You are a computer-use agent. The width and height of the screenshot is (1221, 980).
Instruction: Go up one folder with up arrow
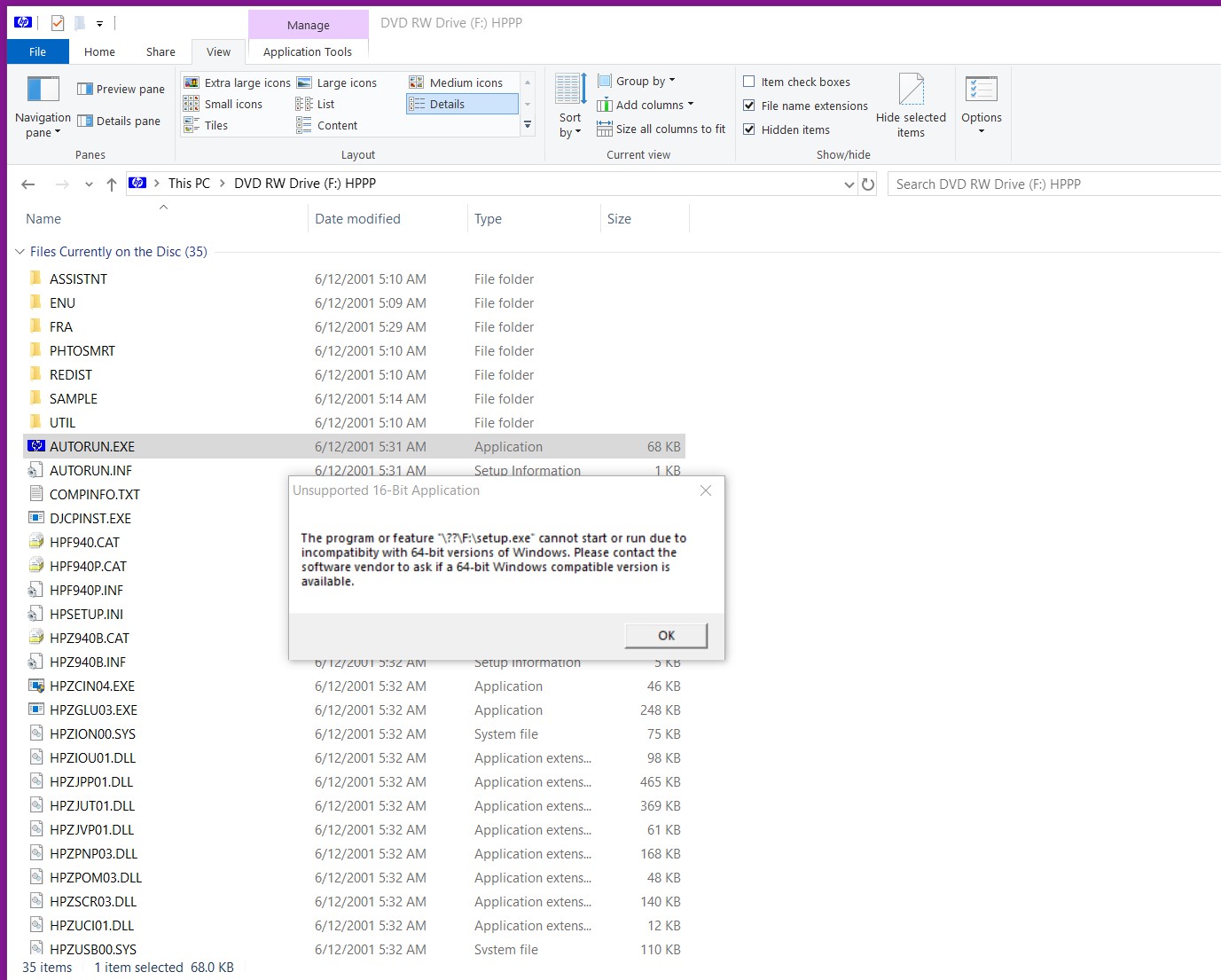click(111, 184)
